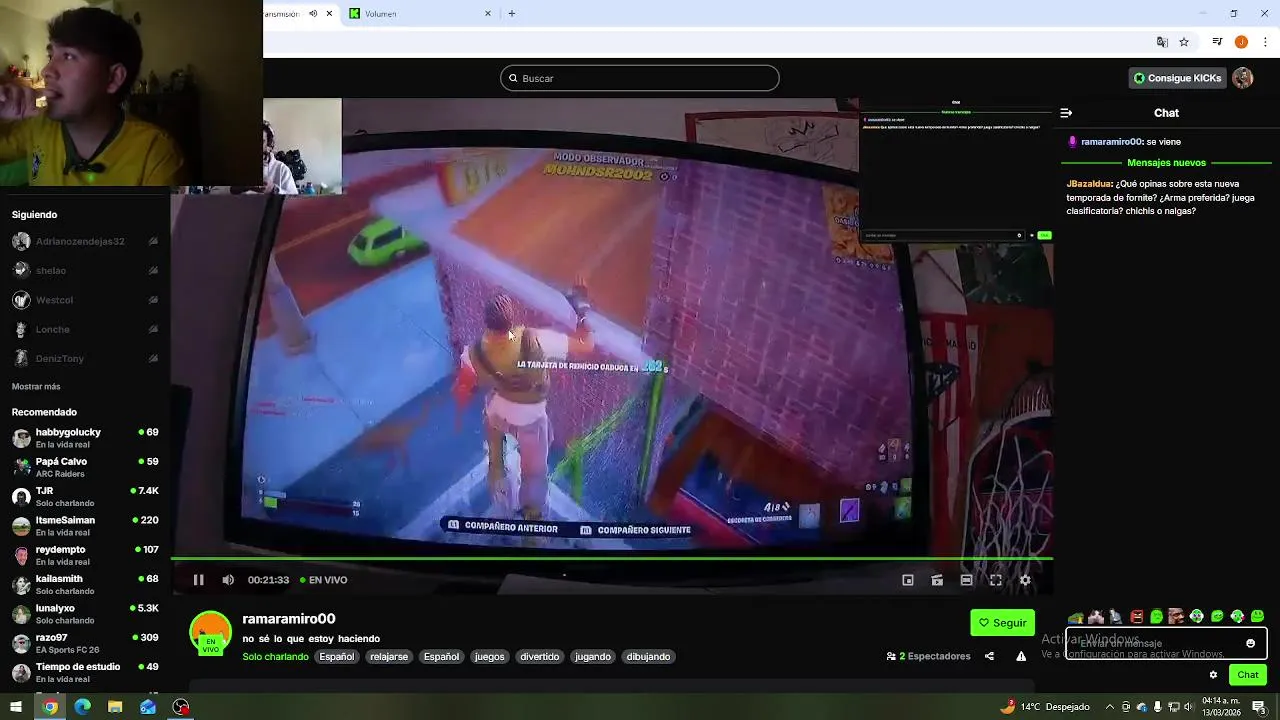This screenshot has height=720, width=1280.
Task: Close the Volumen browser tab
Action: 488,14
